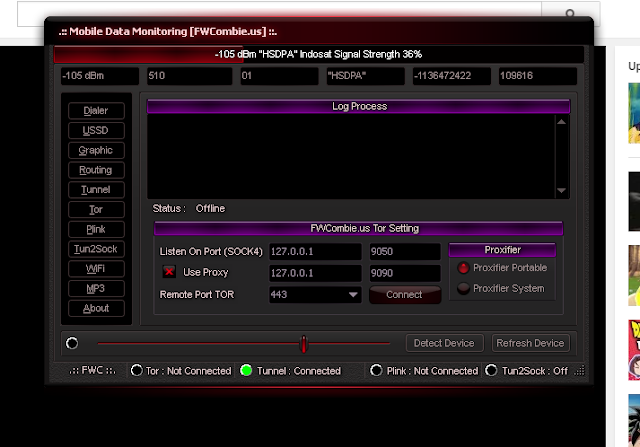Screen dimensions: 640x447
Task: Select the Tor panel button
Action: [x=96, y=209]
